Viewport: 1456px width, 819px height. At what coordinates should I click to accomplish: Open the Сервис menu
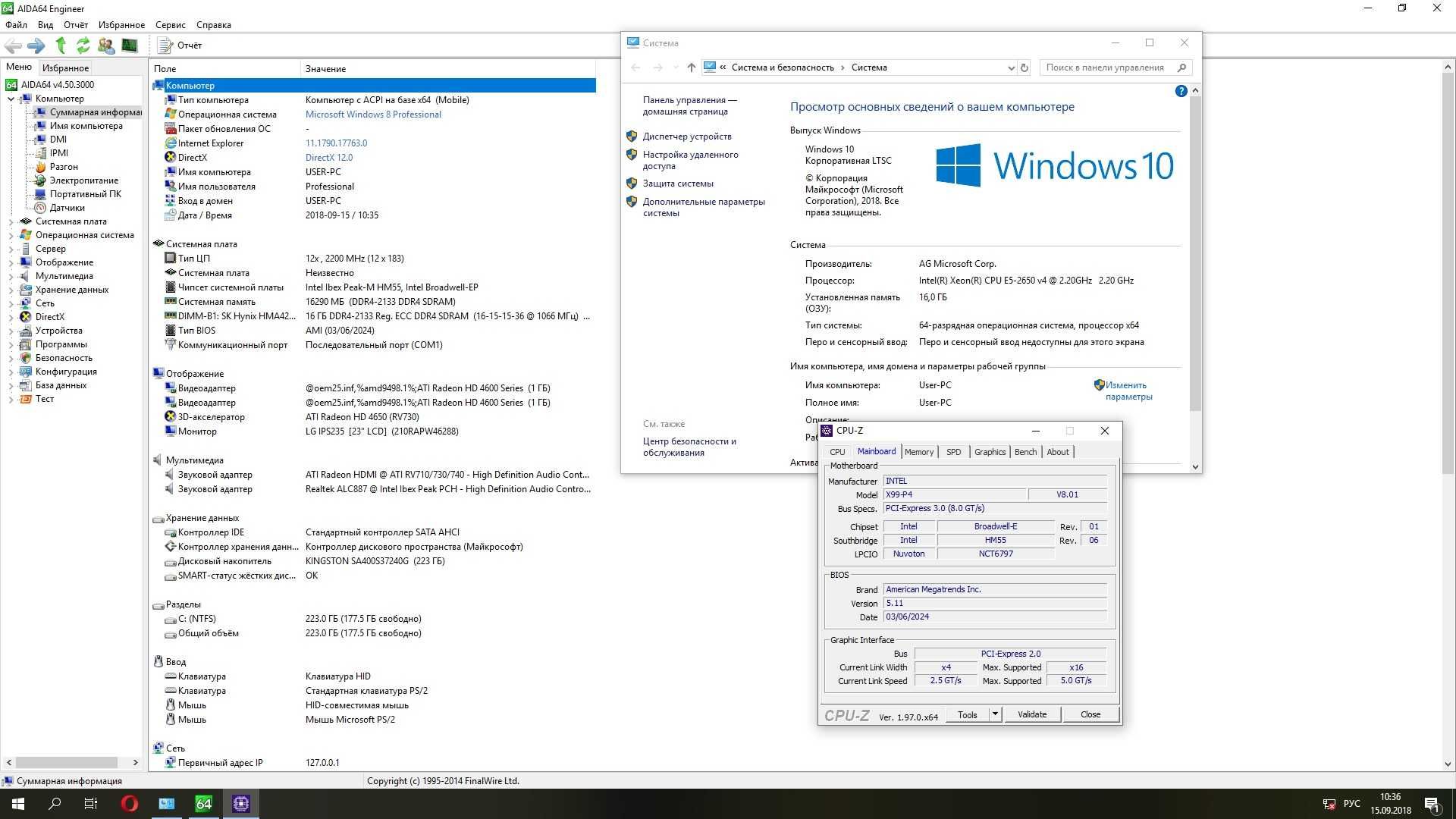coord(170,25)
